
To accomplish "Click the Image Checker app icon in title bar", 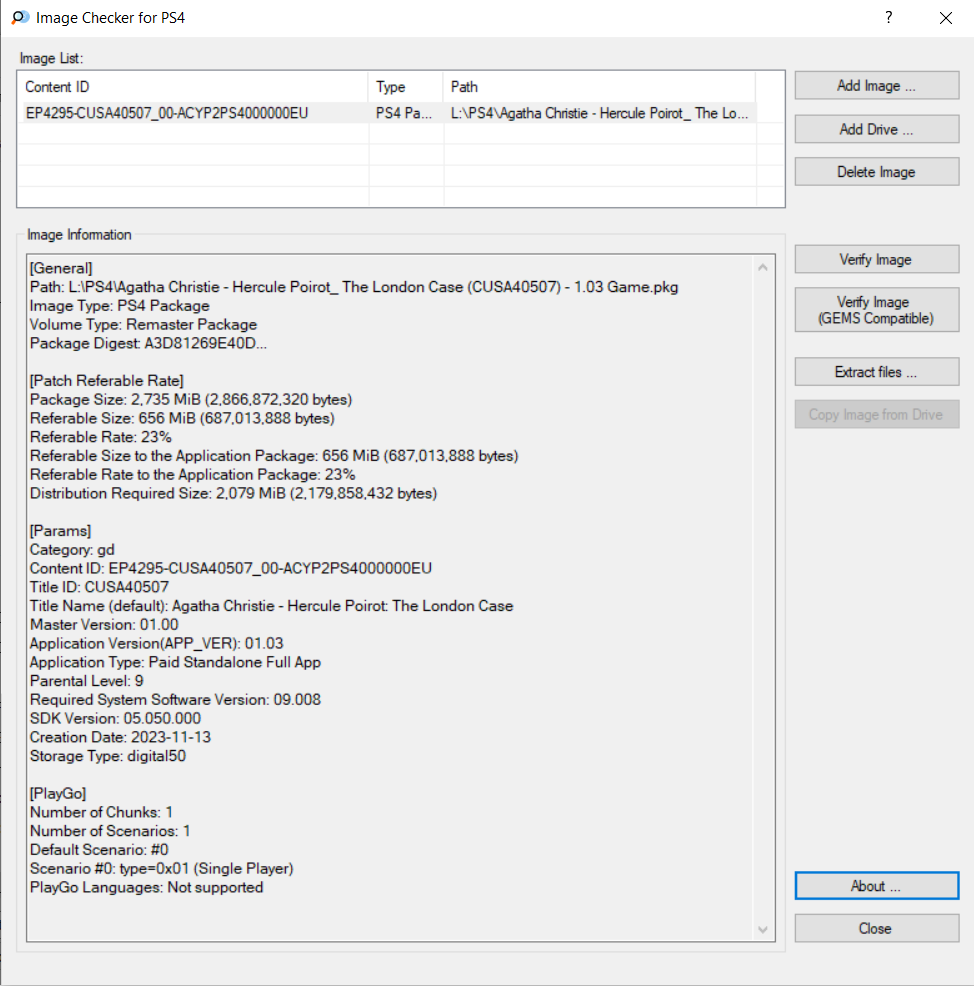I will (20, 18).
